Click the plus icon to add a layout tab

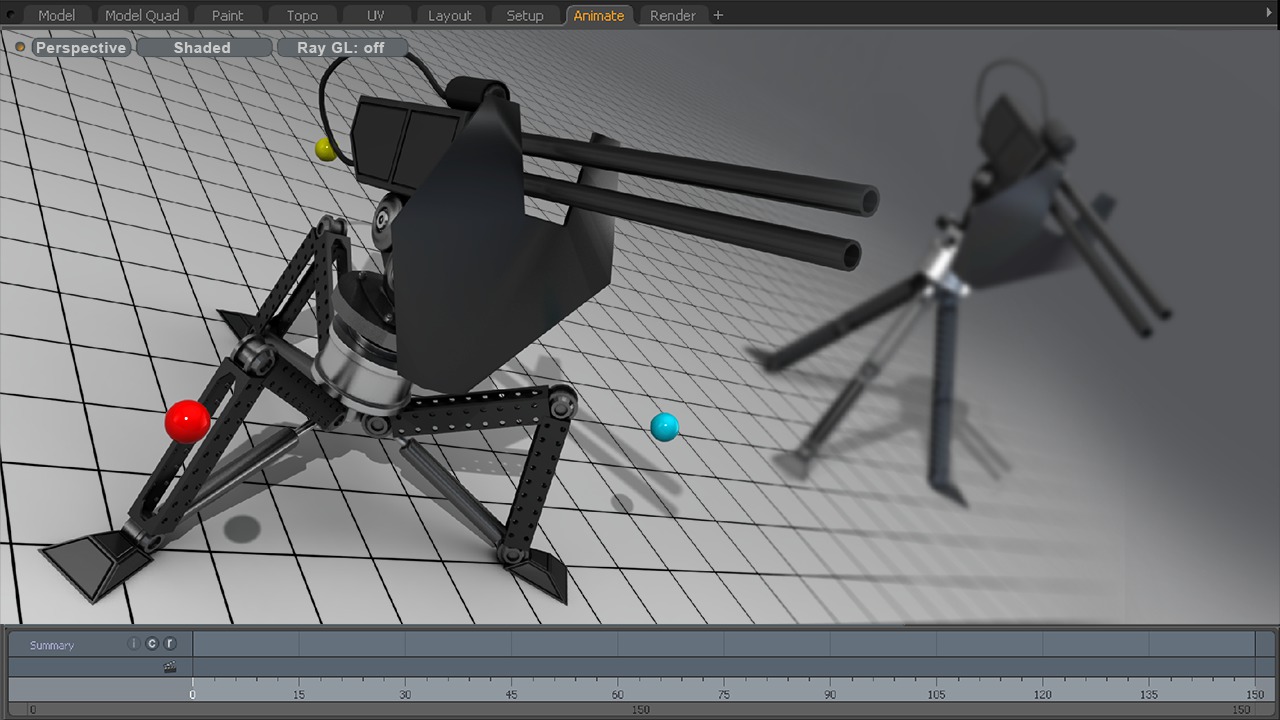pyautogui.click(x=718, y=15)
